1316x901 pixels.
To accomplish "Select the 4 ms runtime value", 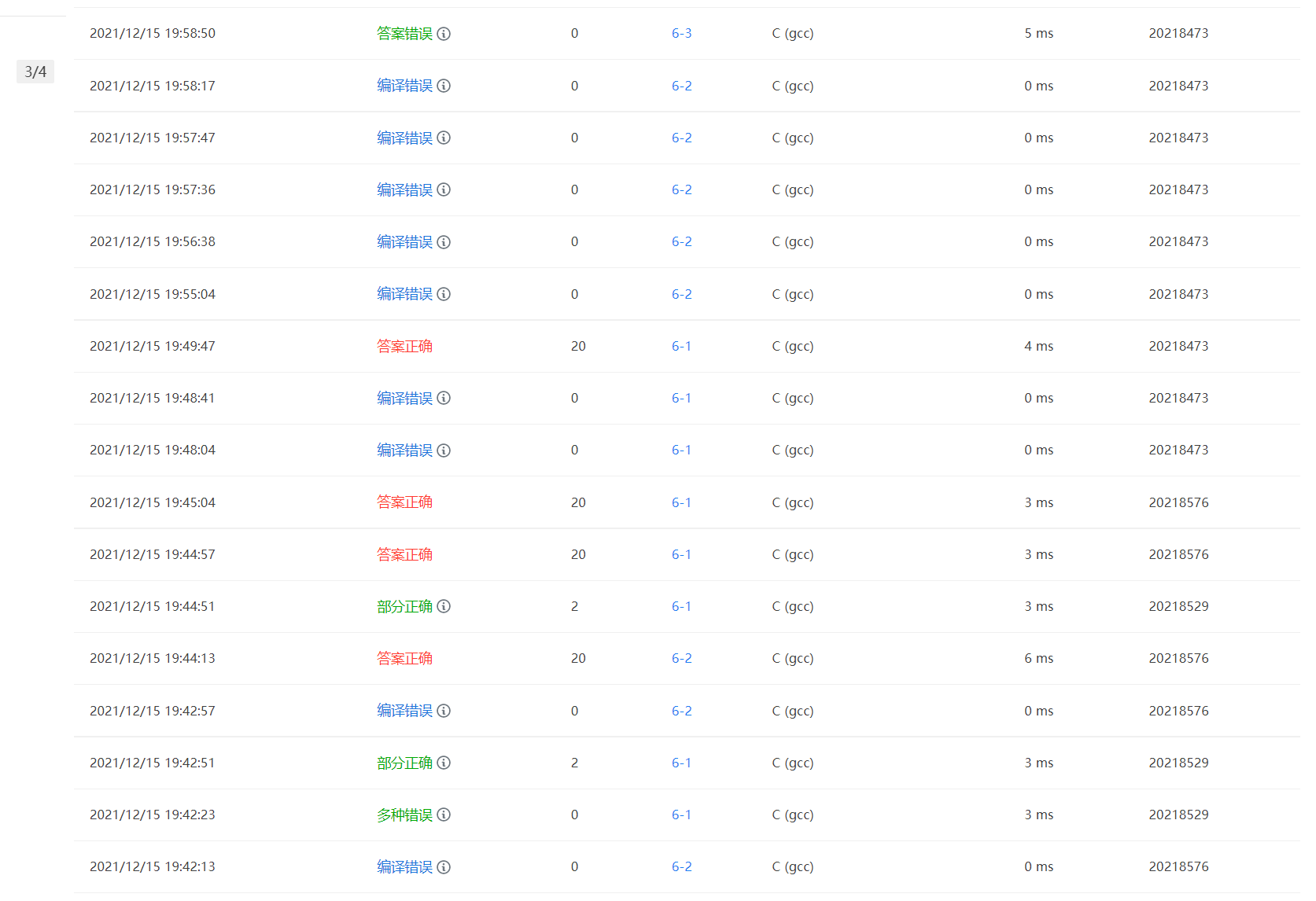I will (x=1038, y=346).
